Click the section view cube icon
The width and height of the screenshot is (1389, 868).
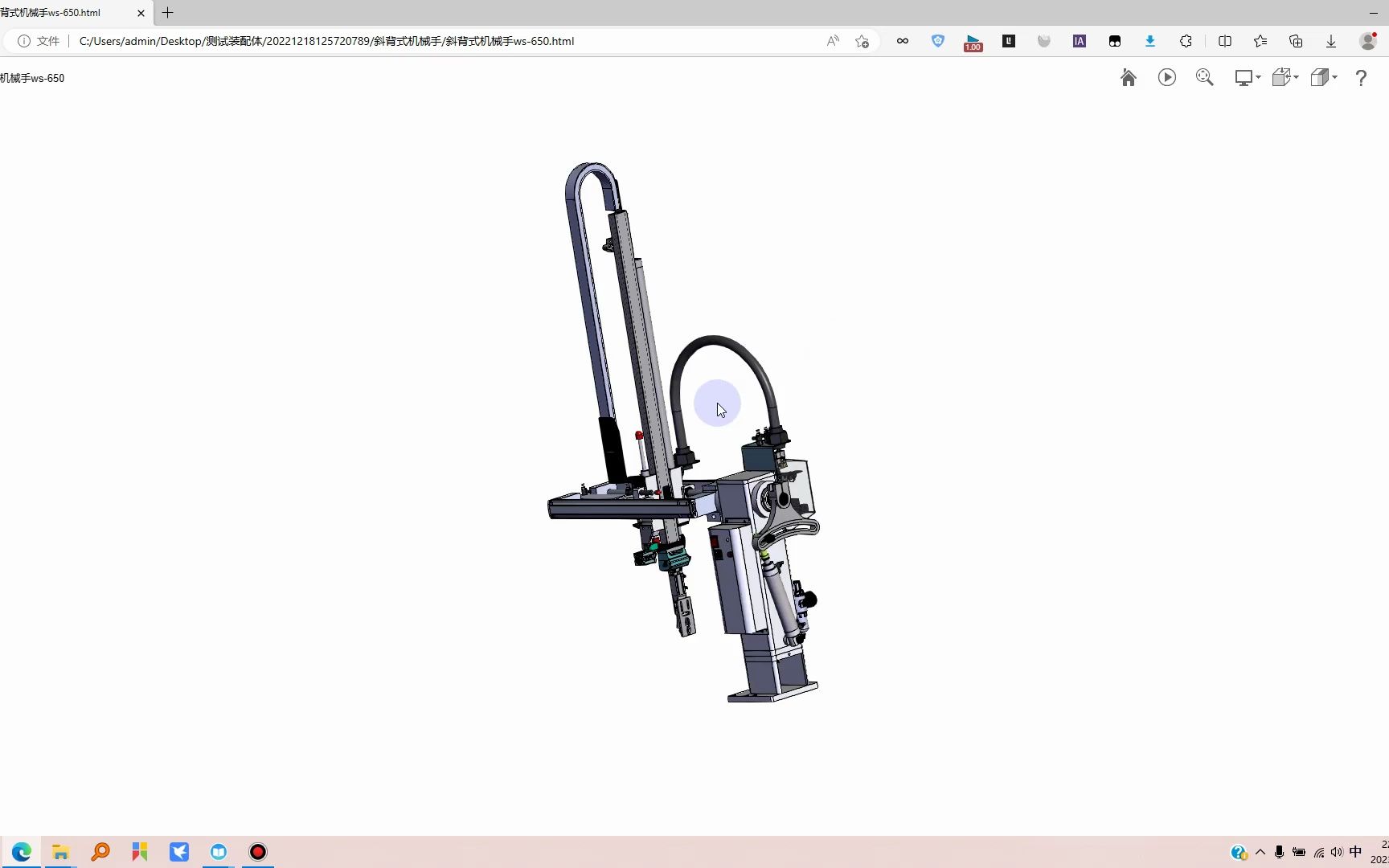[x=1320, y=77]
